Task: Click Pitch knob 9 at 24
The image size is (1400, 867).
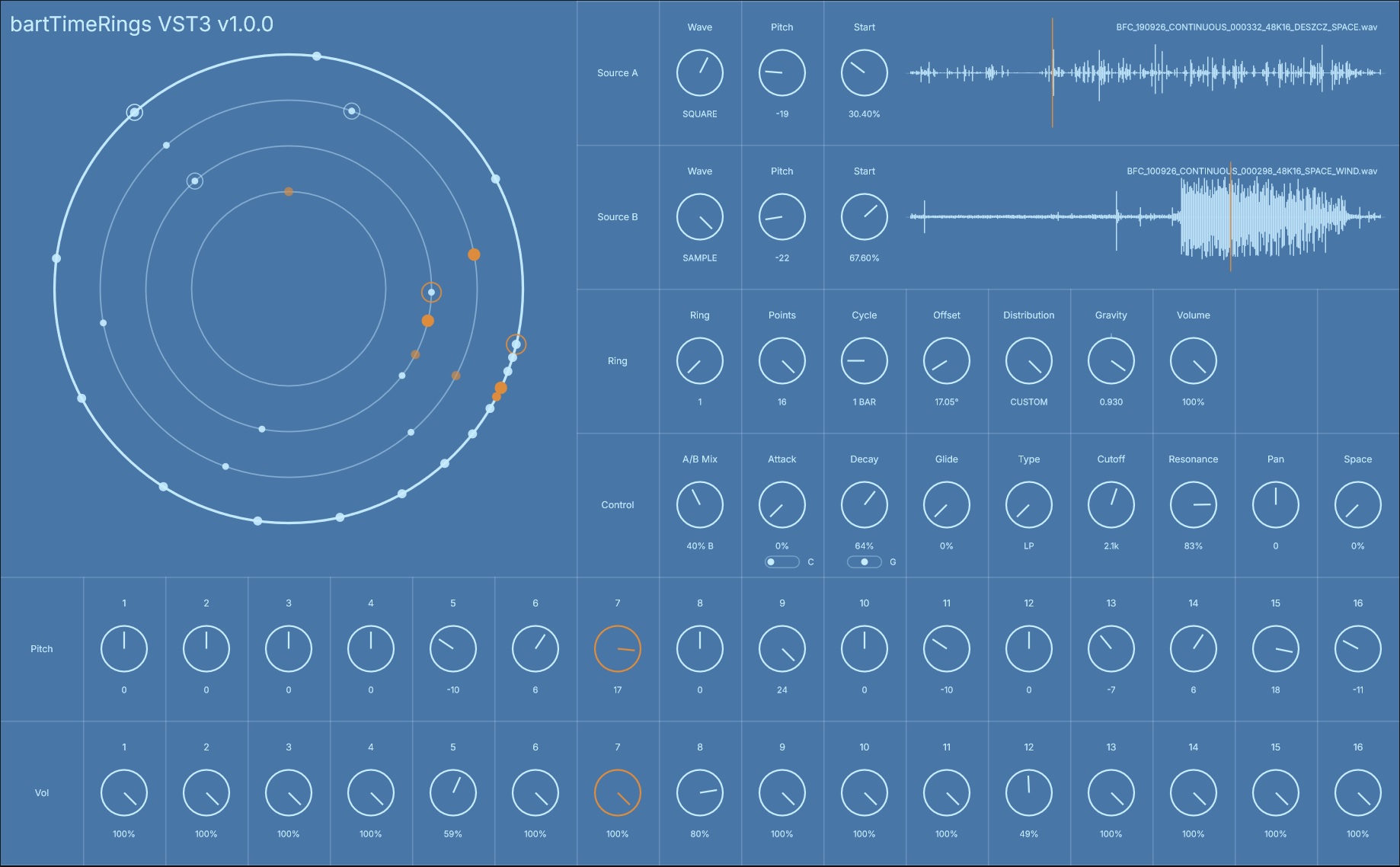Action: coord(782,649)
